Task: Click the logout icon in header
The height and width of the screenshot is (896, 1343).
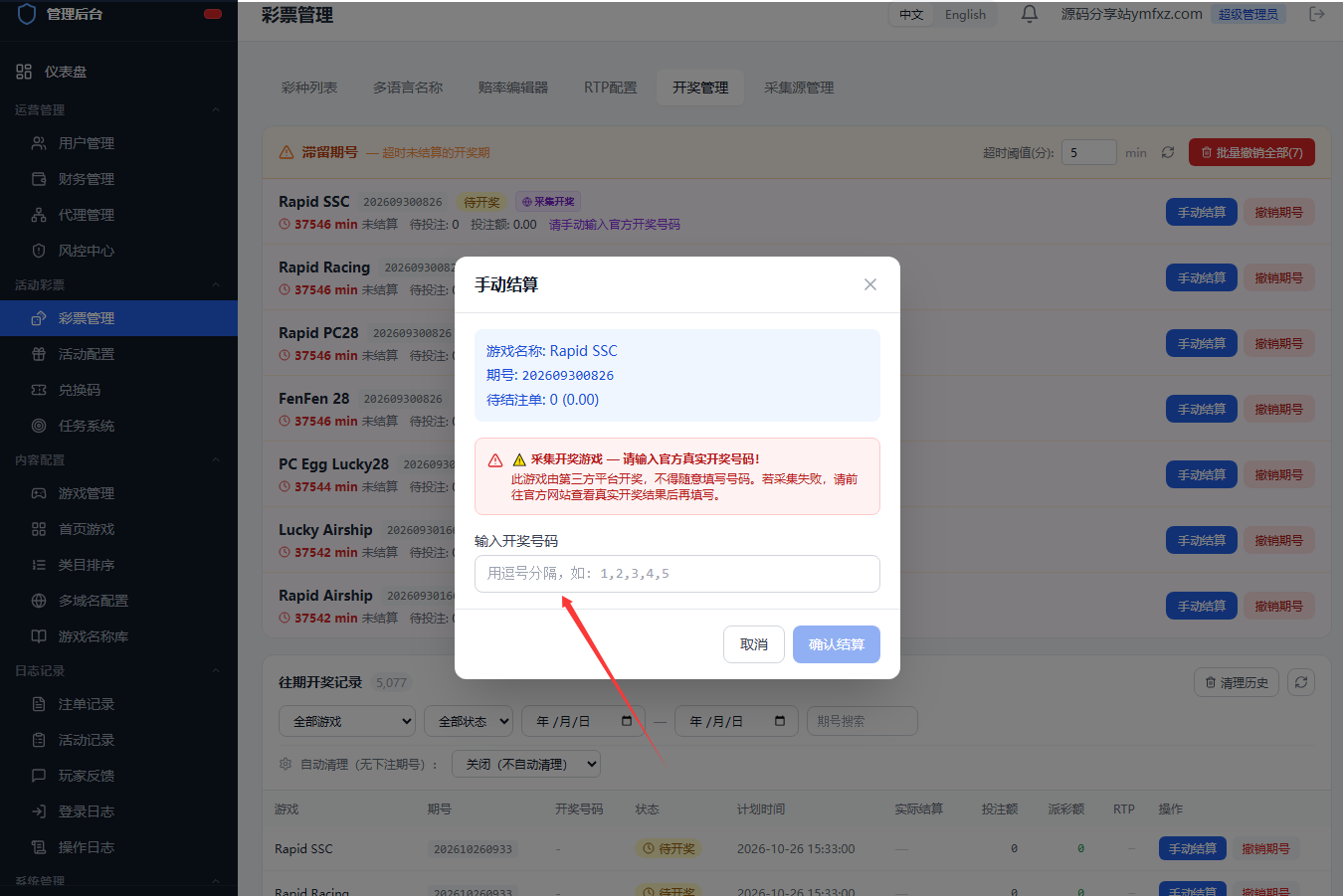Action: 1317,14
